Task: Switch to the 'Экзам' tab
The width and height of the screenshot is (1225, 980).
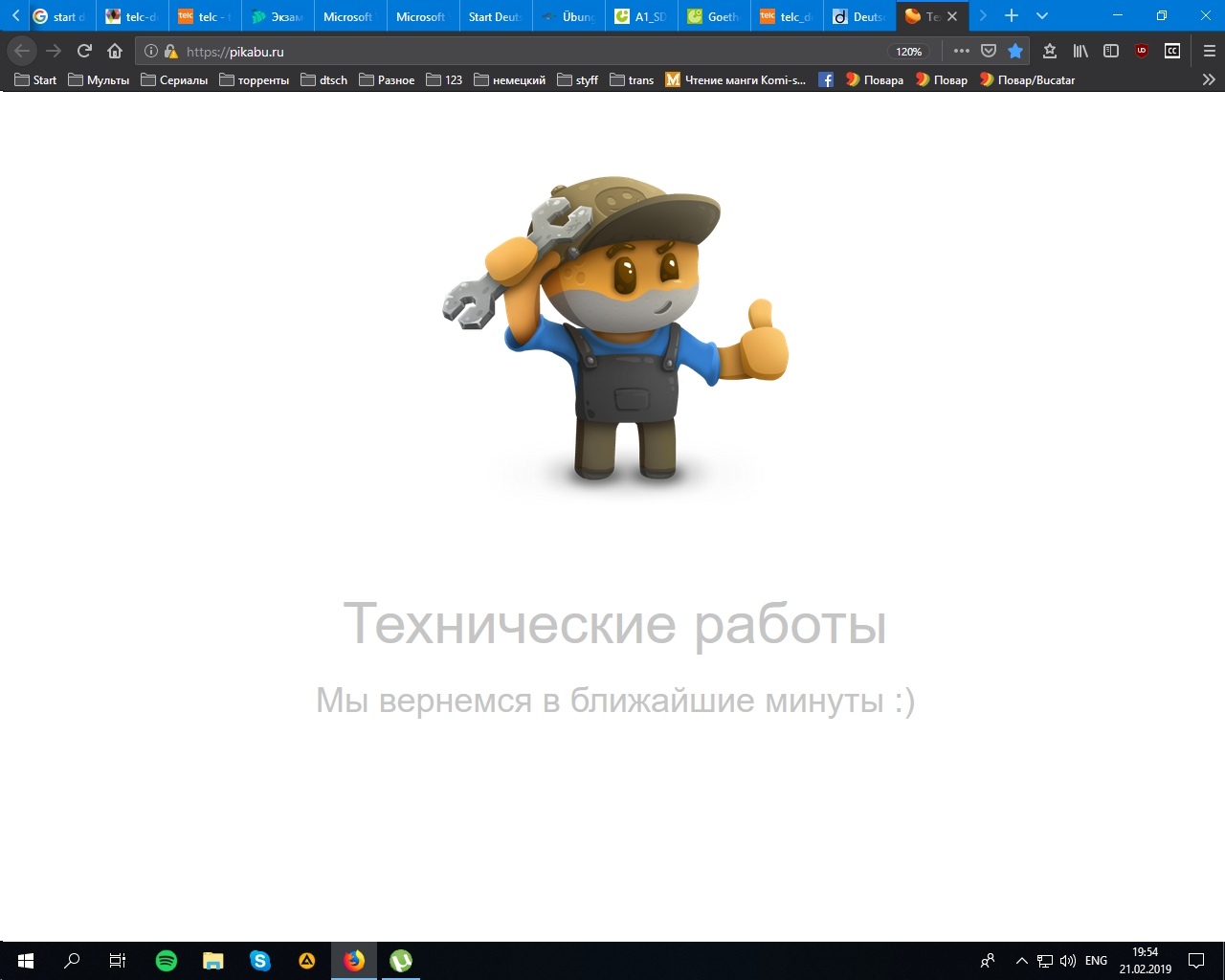Action: (277, 16)
